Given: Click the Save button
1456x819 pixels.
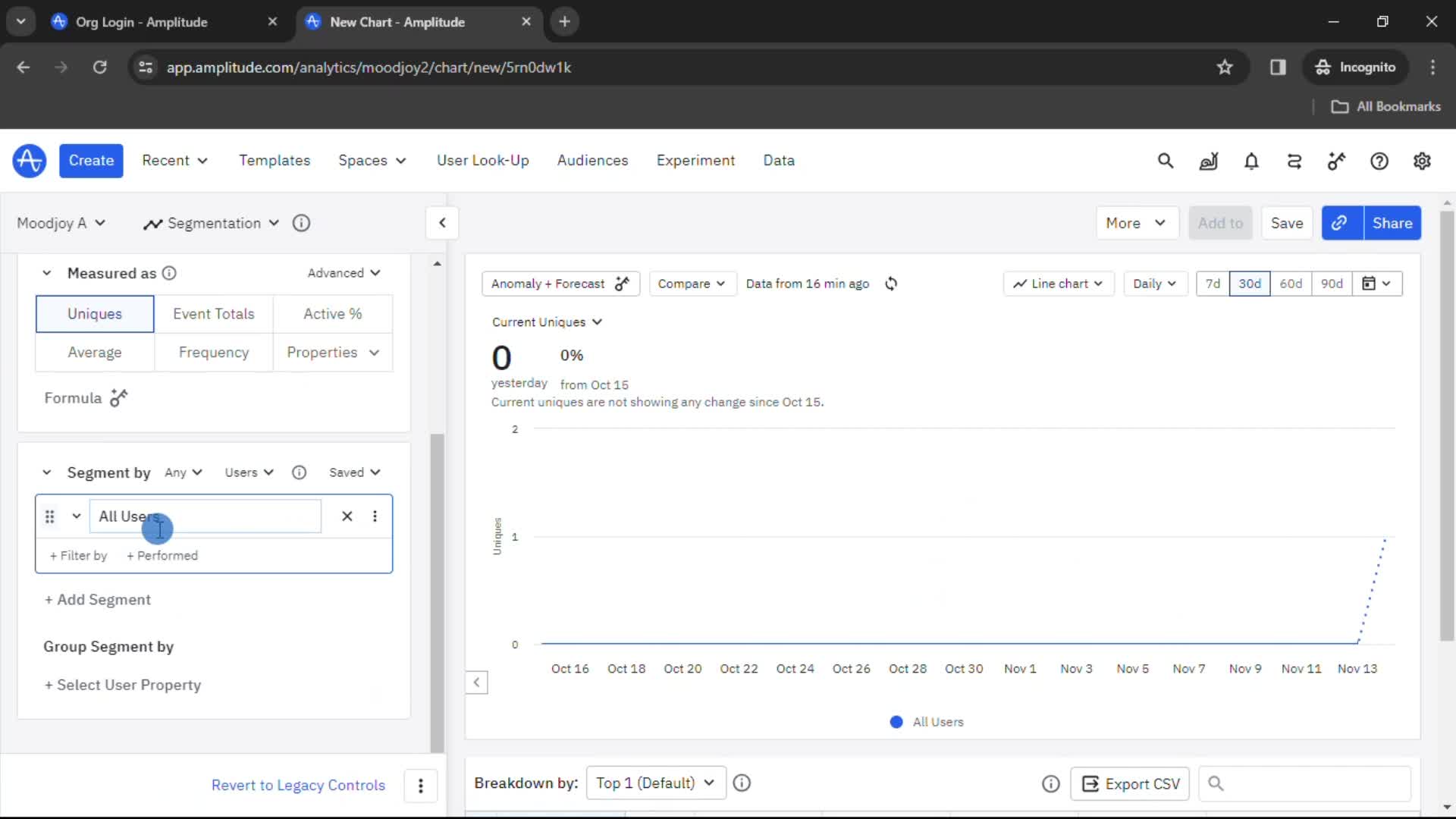Looking at the screenshot, I should pyautogui.click(x=1288, y=223).
